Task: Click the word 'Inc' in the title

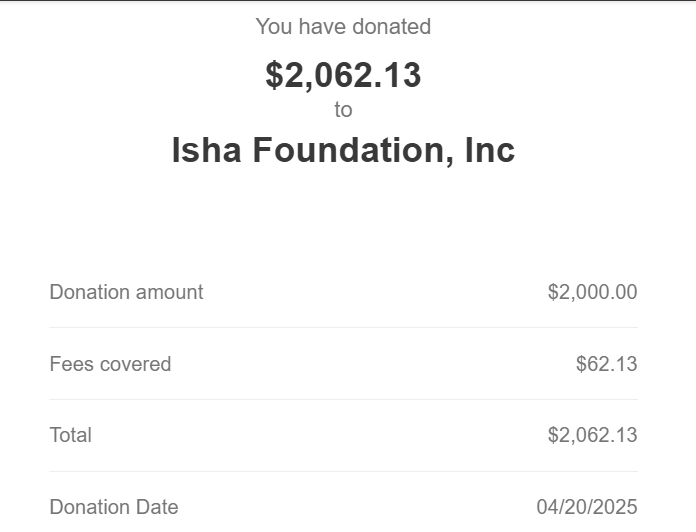Action: [490, 150]
